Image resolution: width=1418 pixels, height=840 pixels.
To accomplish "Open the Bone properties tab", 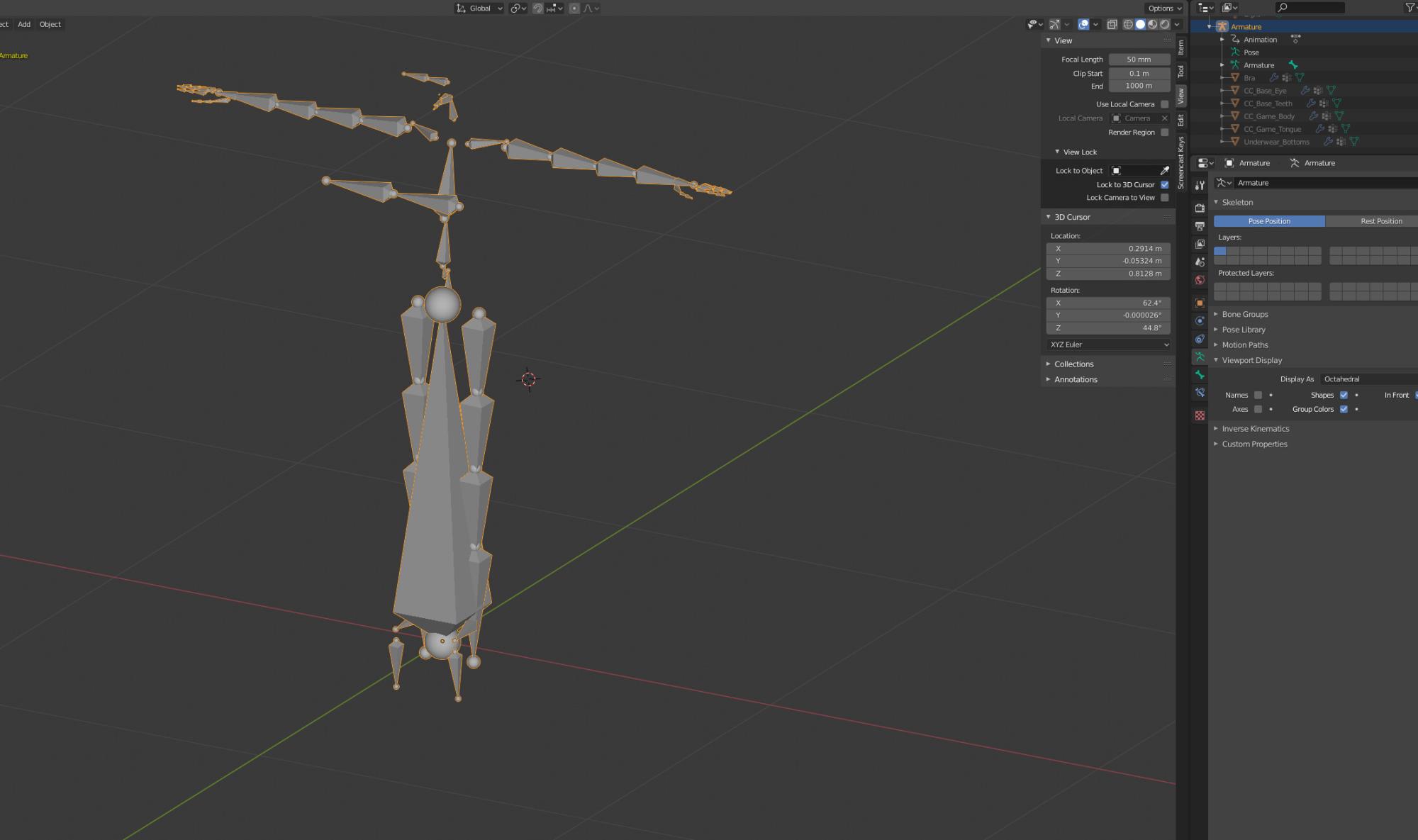I will point(1200,374).
